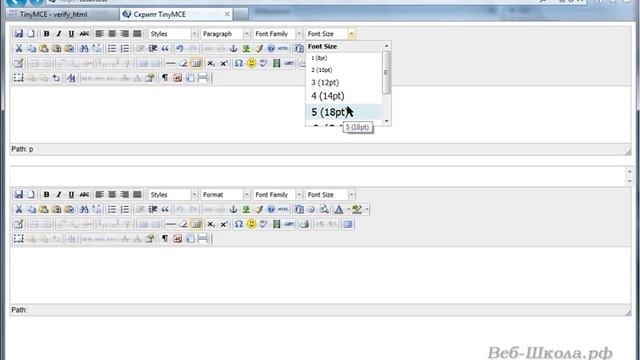Toggle pilcrow invisible characters in upper editor
Image resolution: width=640 pixels, height=360 pixels.
(x=164, y=78)
